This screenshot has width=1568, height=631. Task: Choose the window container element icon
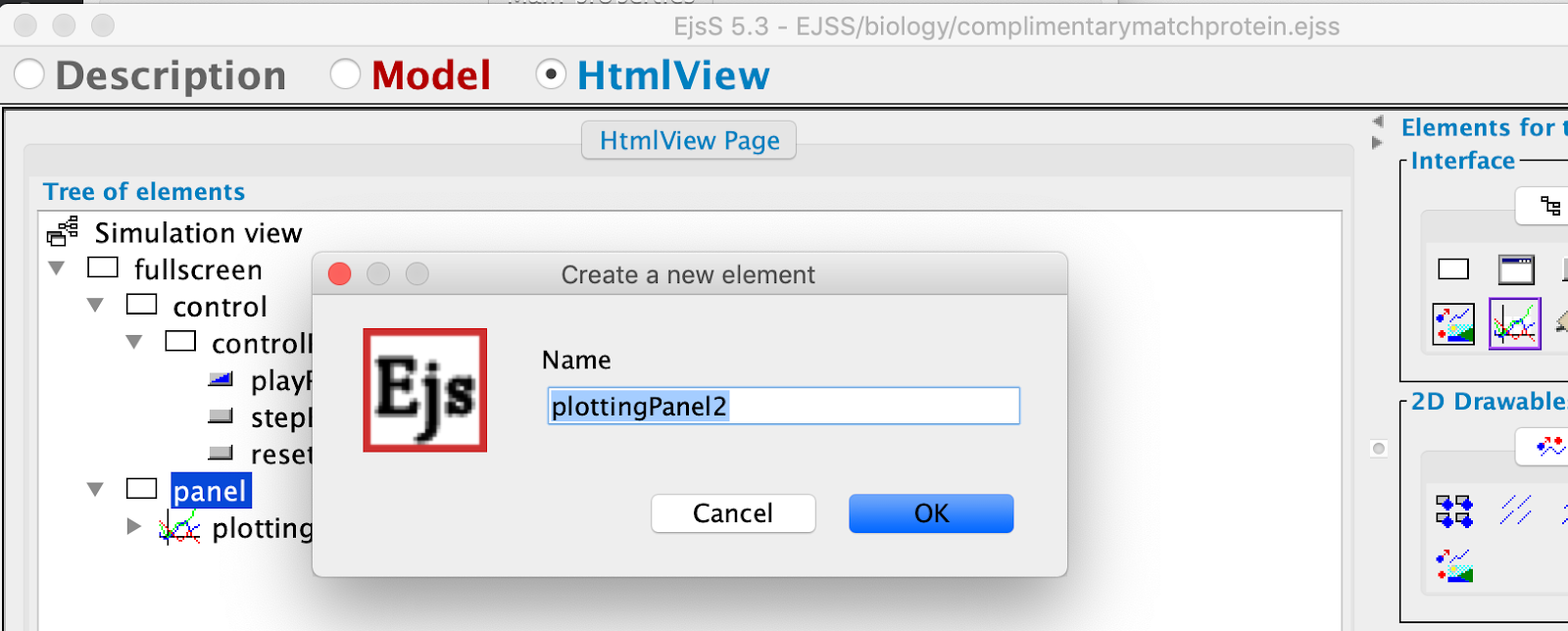1516,269
